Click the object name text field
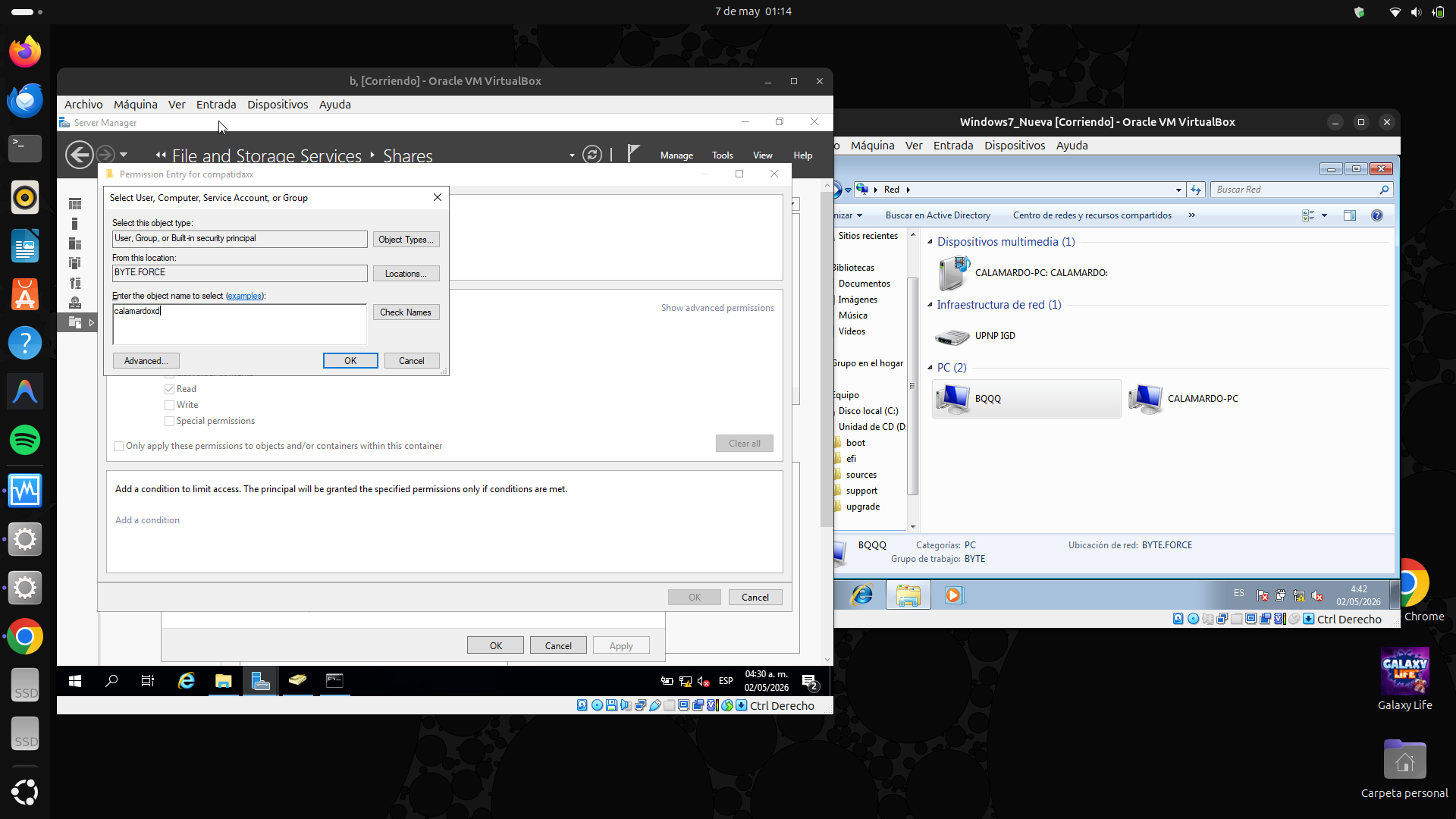1456x819 pixels. click(240, 325)
